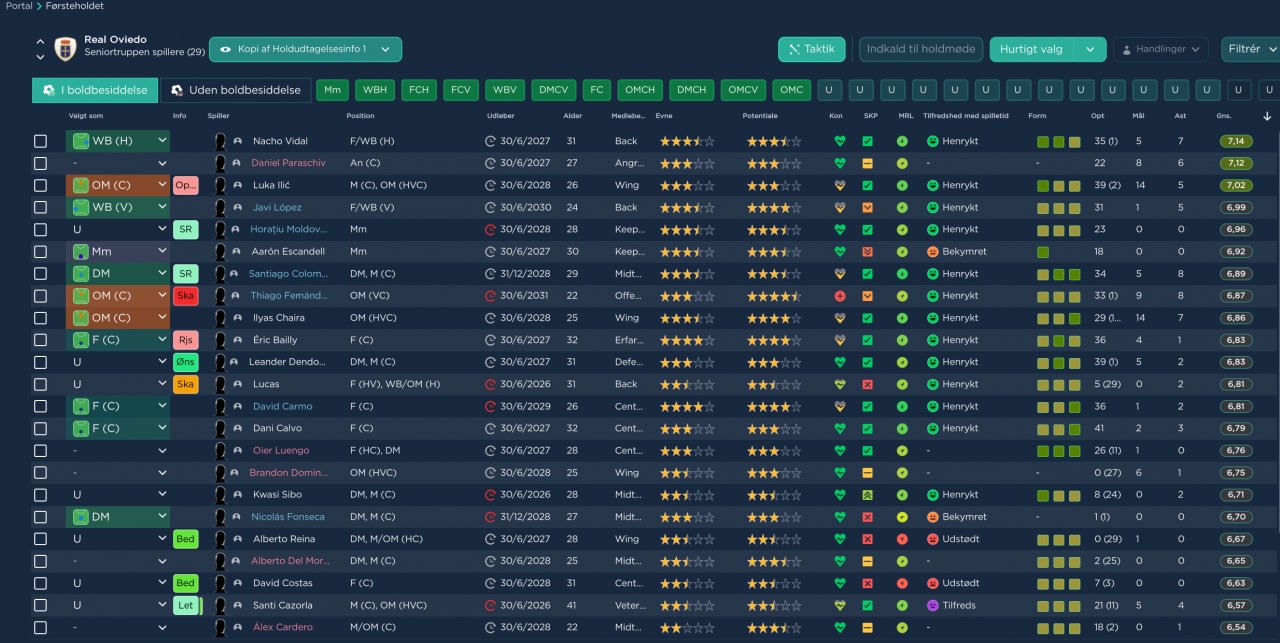Click the Rjs status badge for Éric Bailly
This screenshot has height=643, width=1280.
pos(185,340)
